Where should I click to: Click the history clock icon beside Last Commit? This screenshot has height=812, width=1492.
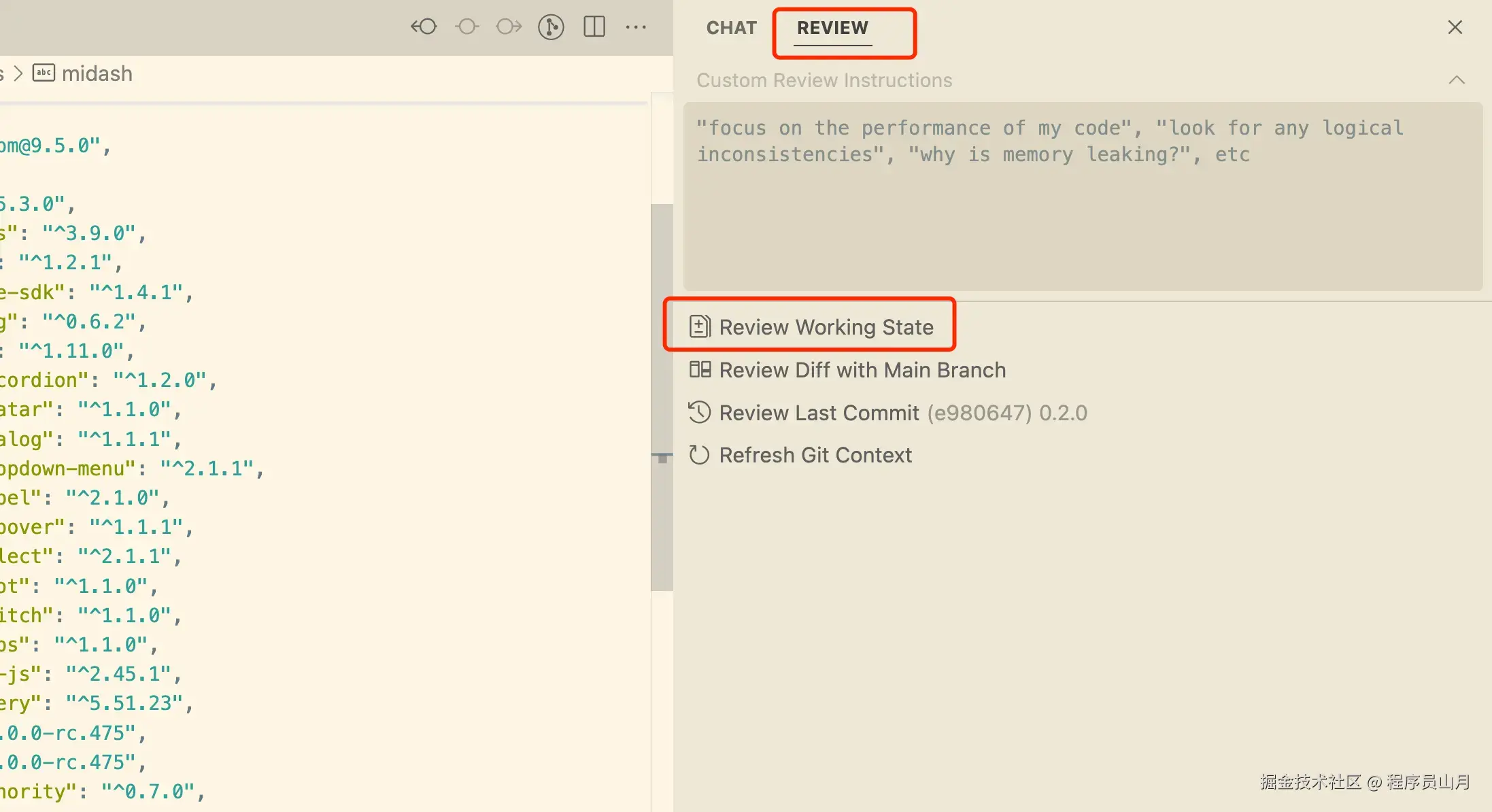coord(700,413)
